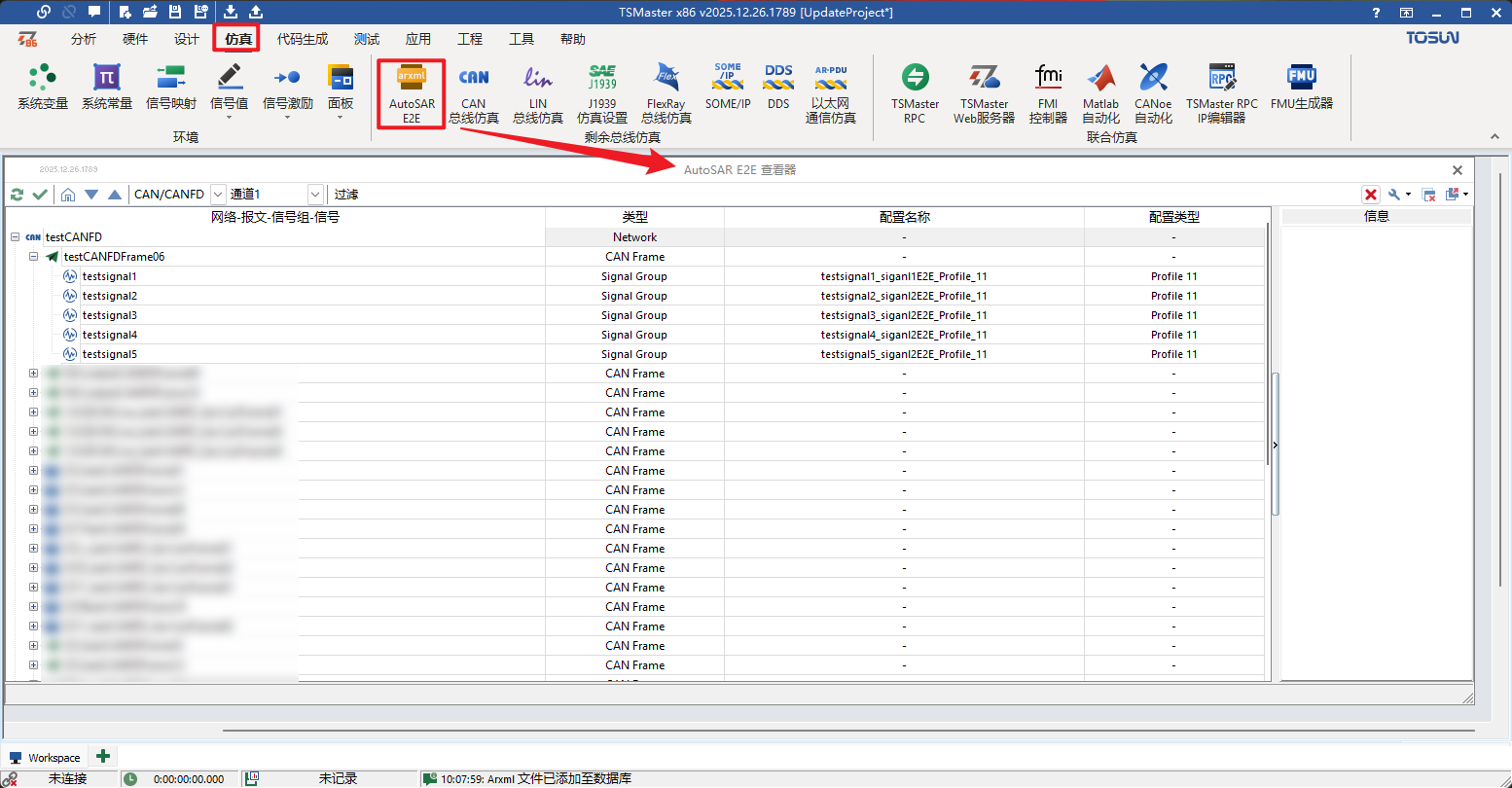
Task: Click the red X clear icon
Action: (1371, 195)
